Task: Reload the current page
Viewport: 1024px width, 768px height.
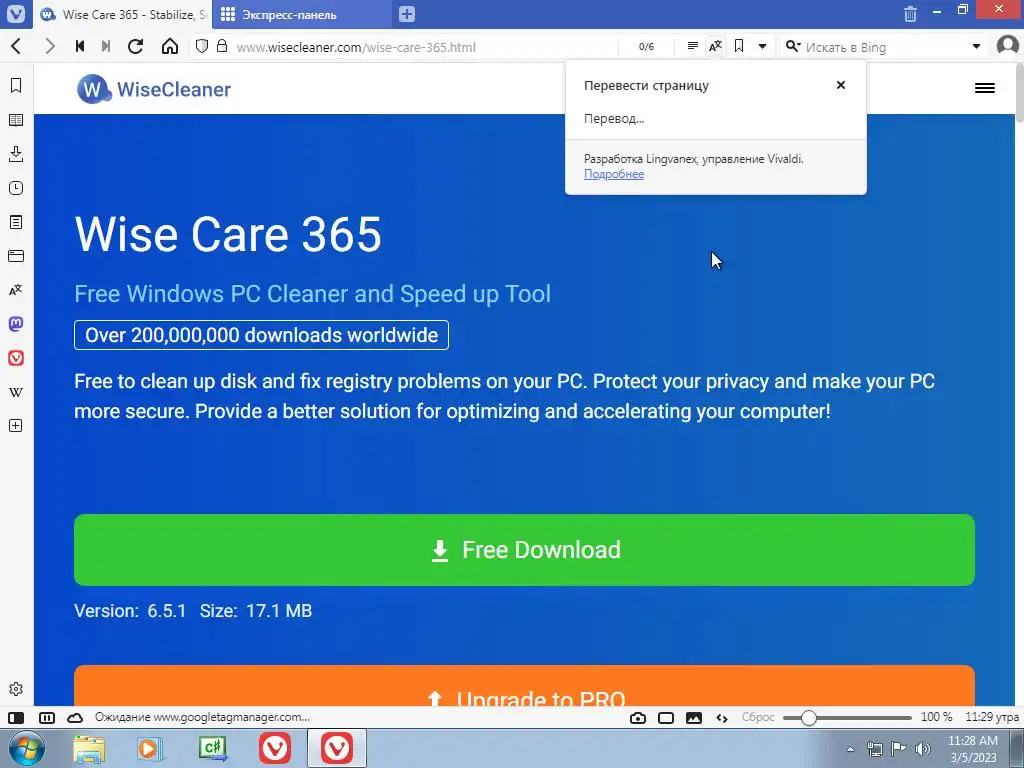Action: click(135, 46)
